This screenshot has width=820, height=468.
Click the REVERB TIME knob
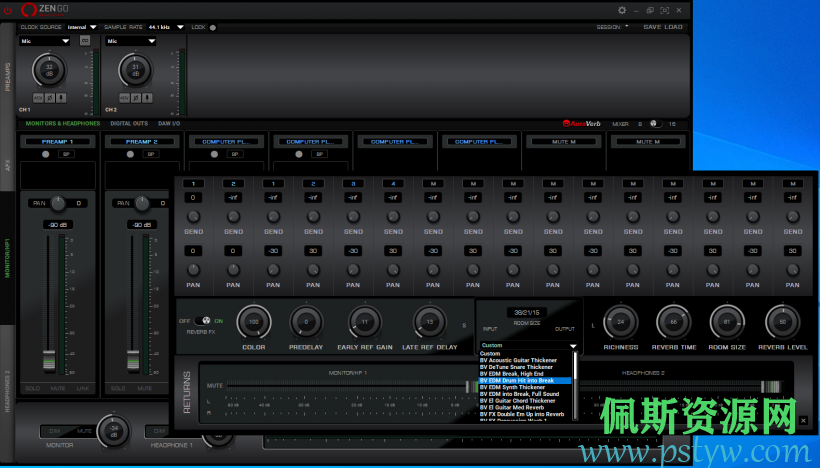pos(674,322)
